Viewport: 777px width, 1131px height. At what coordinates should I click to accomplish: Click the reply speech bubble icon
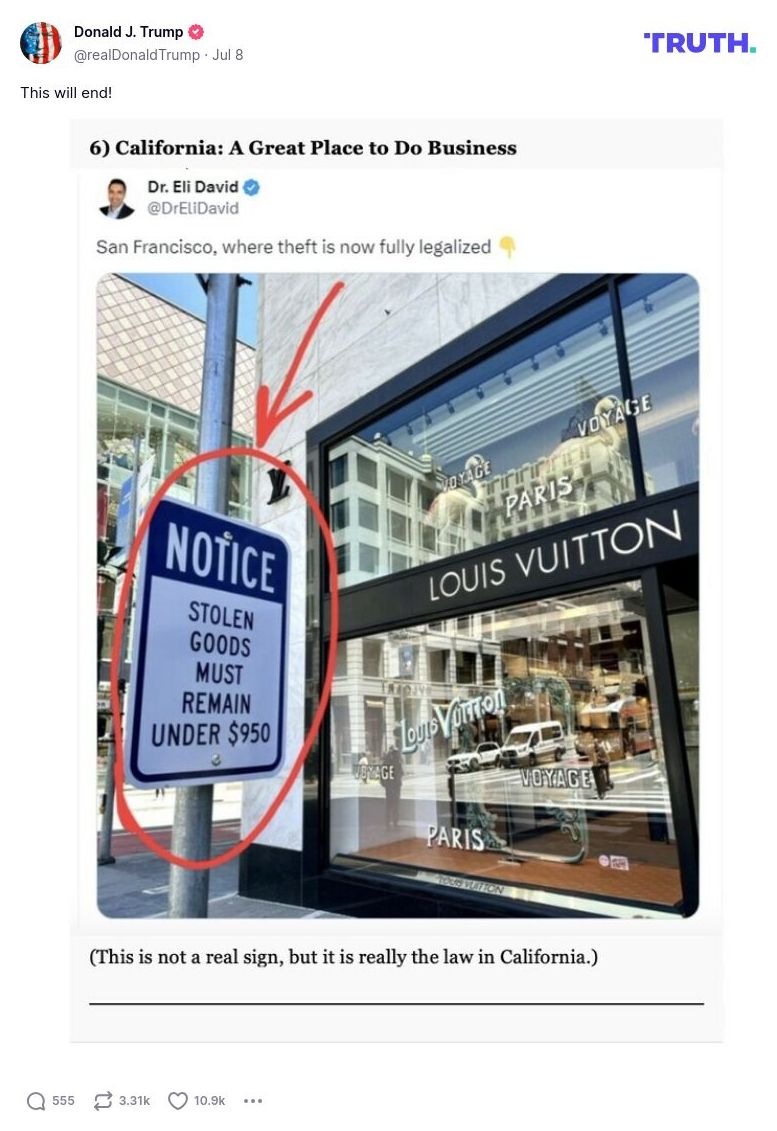(x=36, y=1101)
